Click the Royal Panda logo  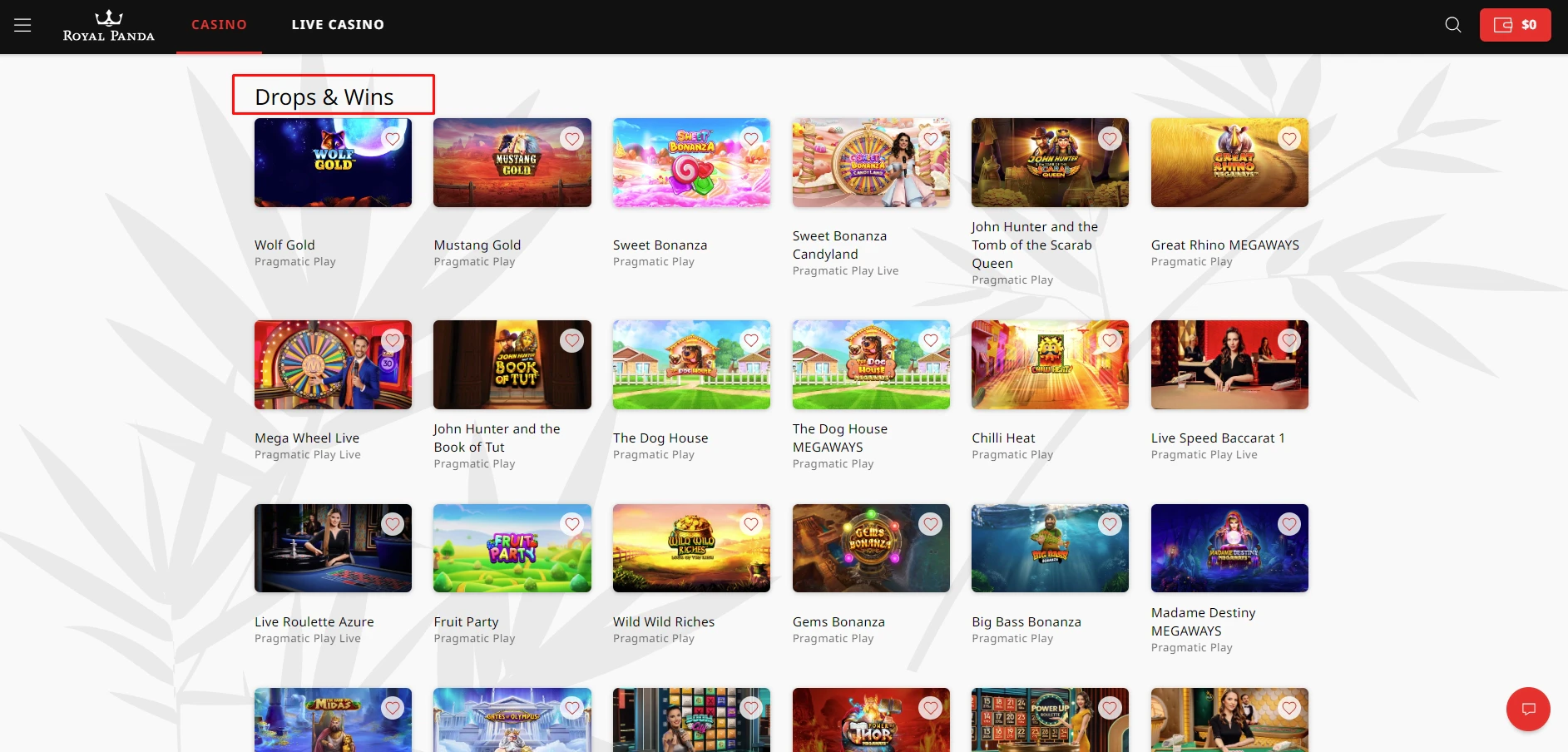[x=109, y=25]
